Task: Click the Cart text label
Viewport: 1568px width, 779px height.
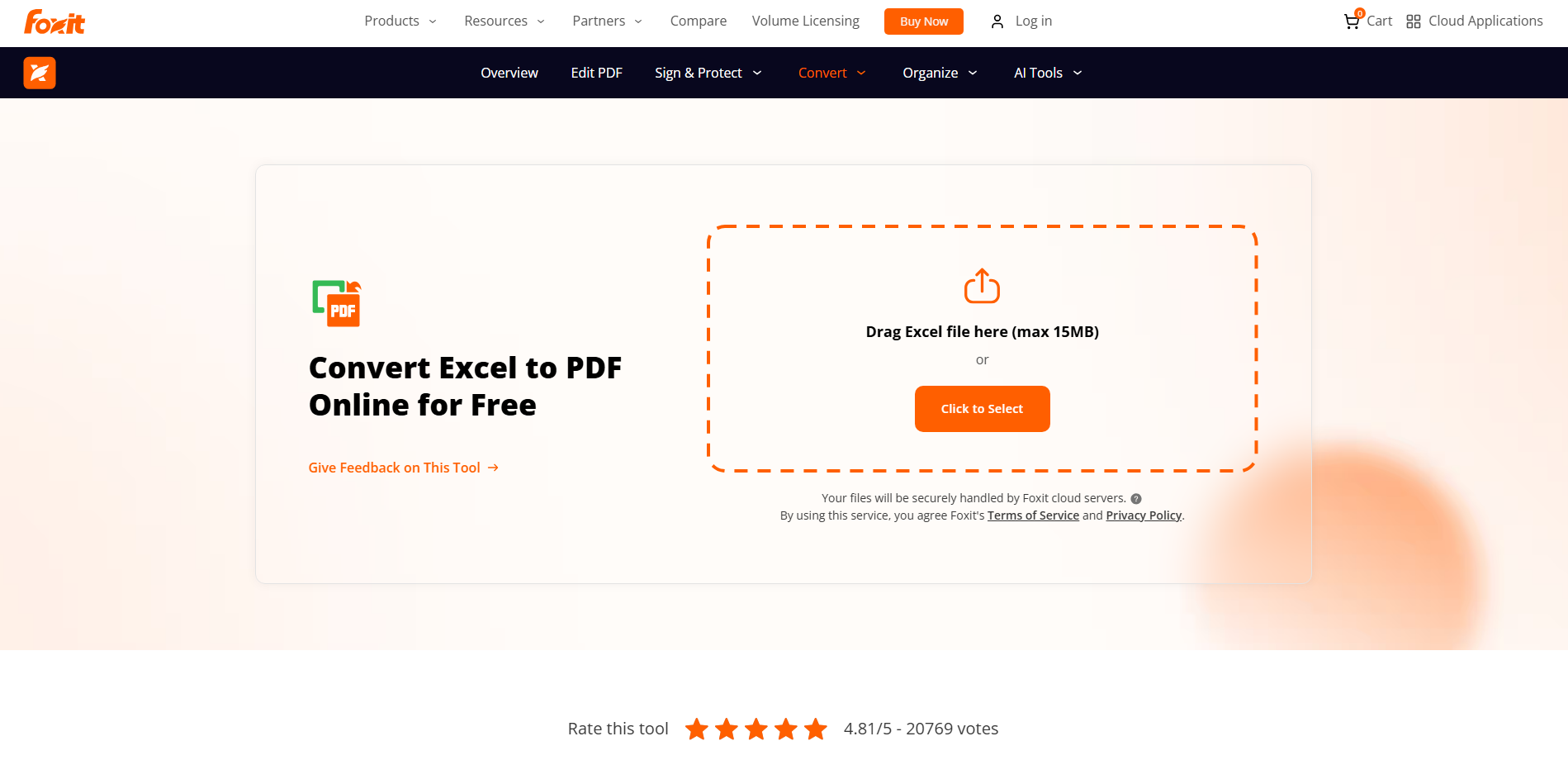Action: 1379,21
